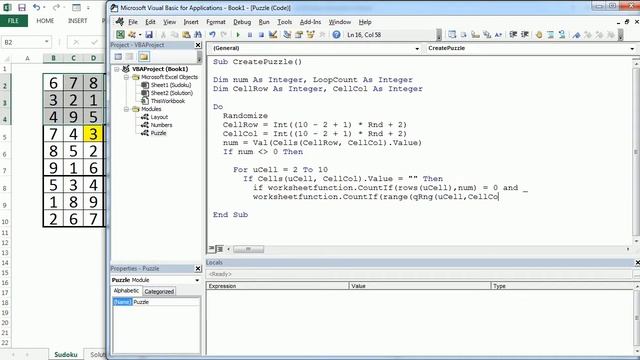Open the Excel Name Box dropdown arrow

click(x=47, y=42)
